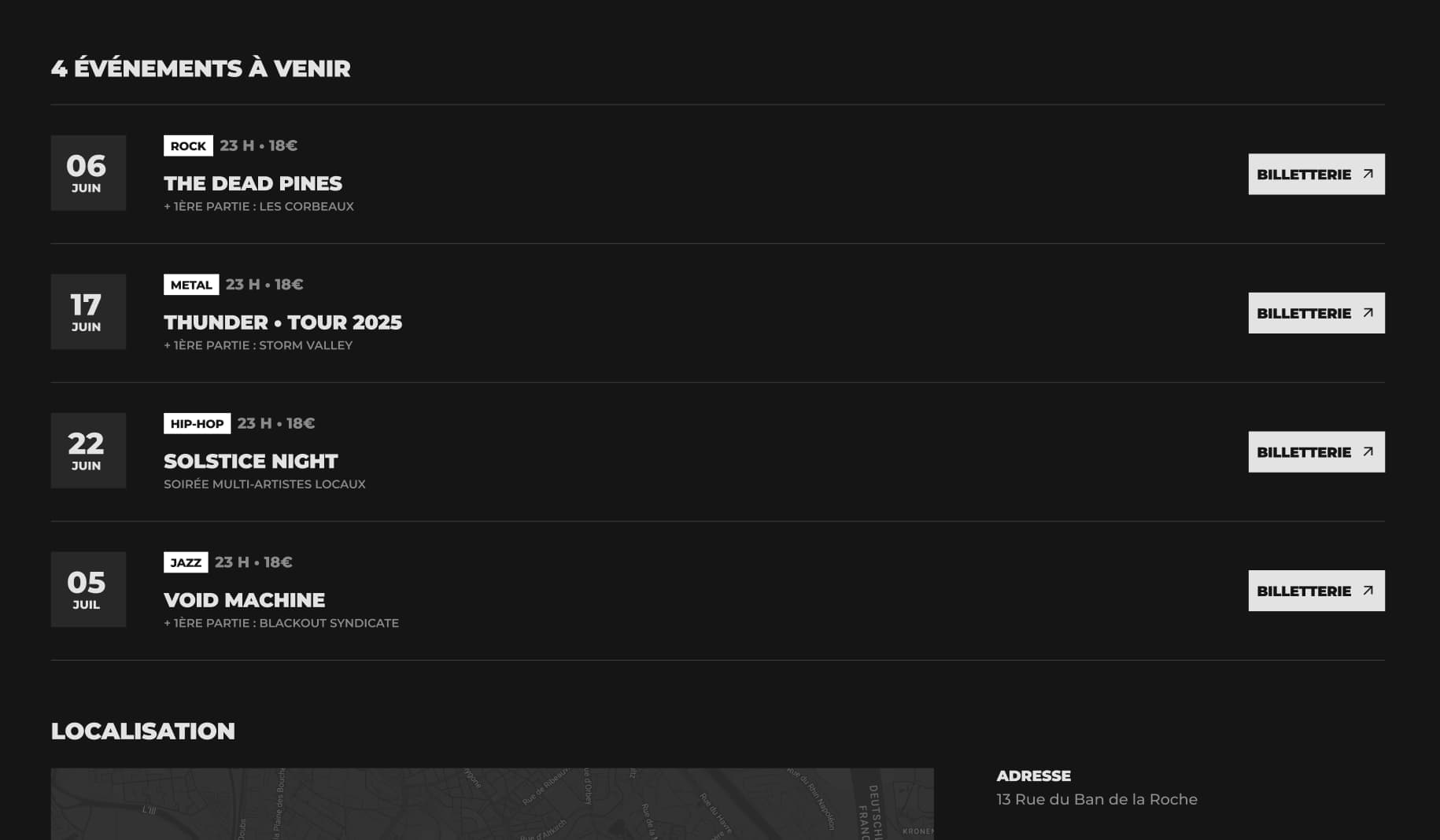Select the HIP-HOP genre tag
The height and width of the screenshot is (840, 1440).
pyautogui.click(x=197, y=423)
